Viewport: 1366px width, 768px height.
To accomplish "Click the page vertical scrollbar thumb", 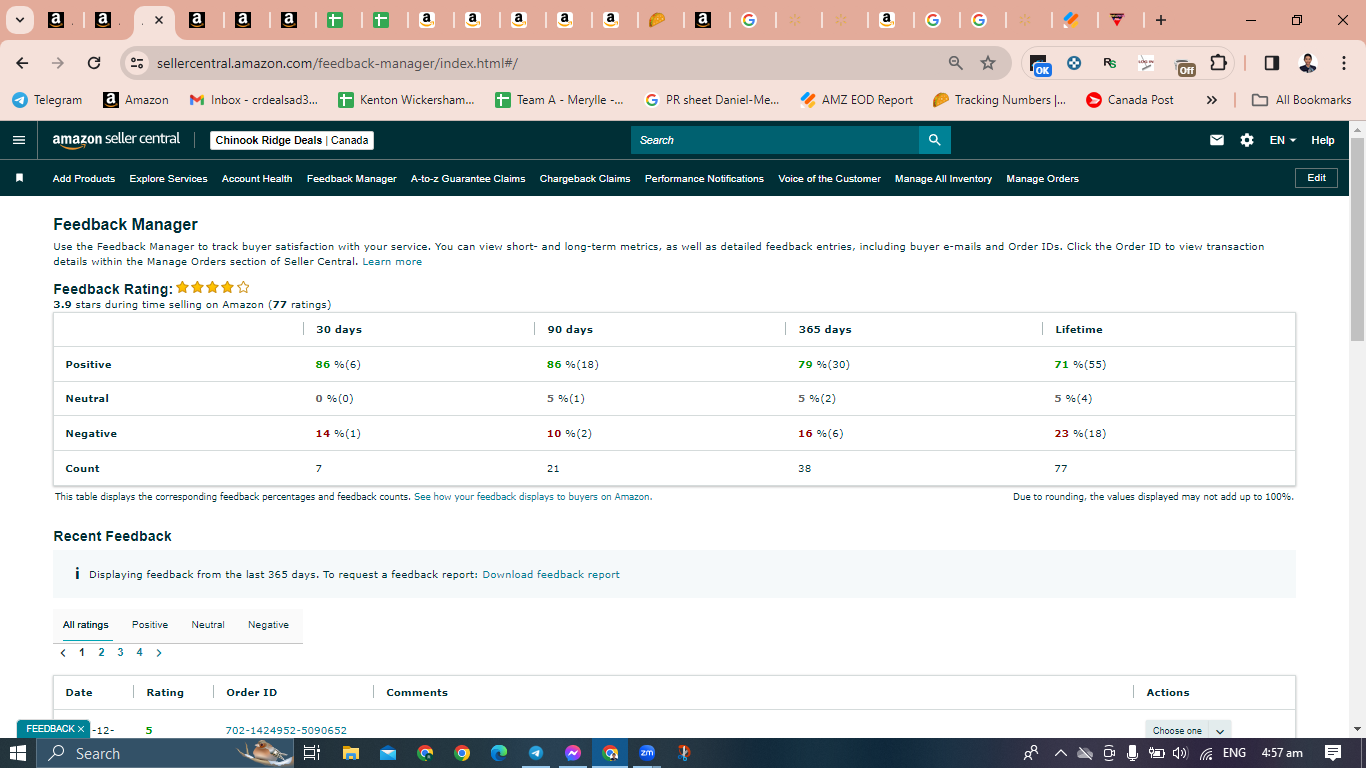I will click(x=1357, y=239).
